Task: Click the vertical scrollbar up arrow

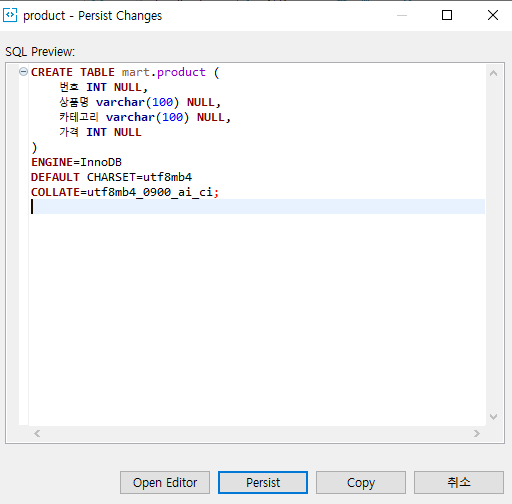Action: [493, 73]
